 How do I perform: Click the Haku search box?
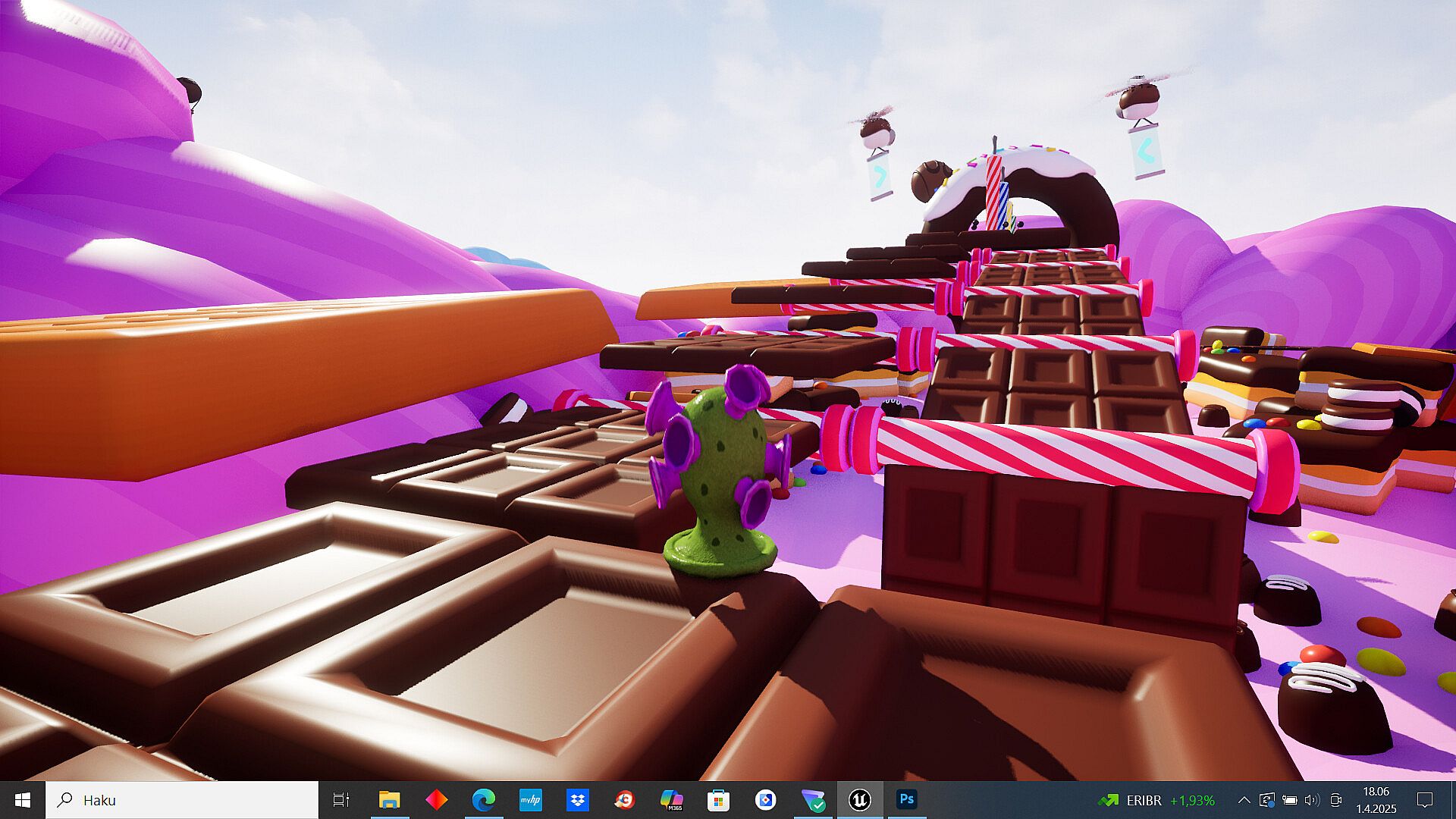coord(182,800)
